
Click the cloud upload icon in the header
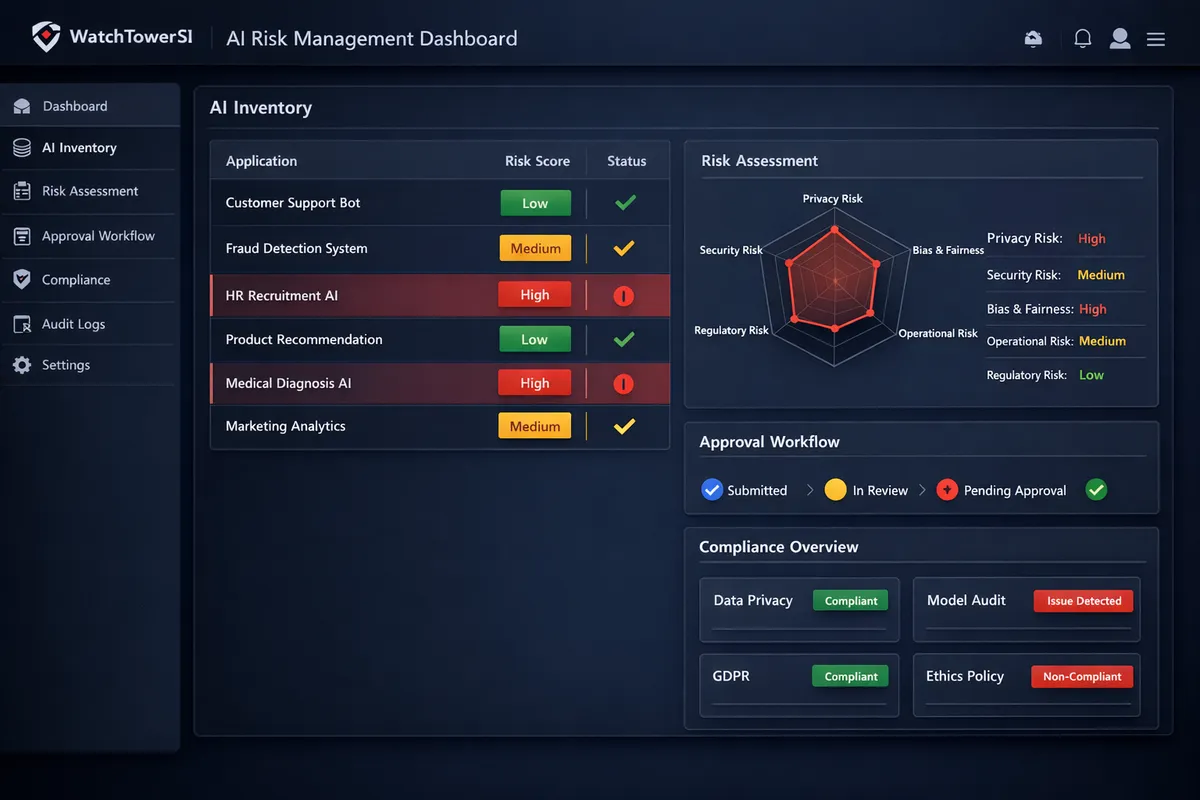pyautogui.click(x=1033, y=38)
